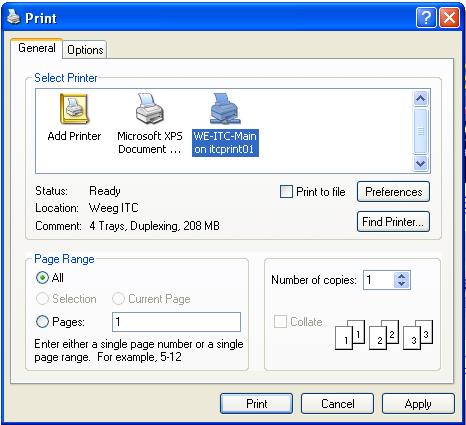Viewport: 466px width, 425px height.
Task: Click the 'Weeg ITC' location text
Action: tap(114, 208)
